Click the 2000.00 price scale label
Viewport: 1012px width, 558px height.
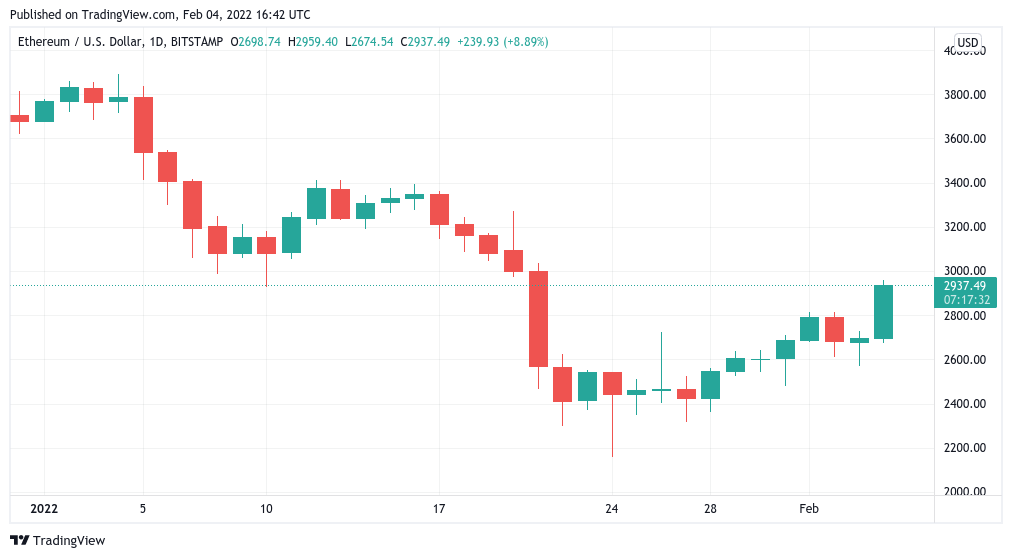(966, 492)
